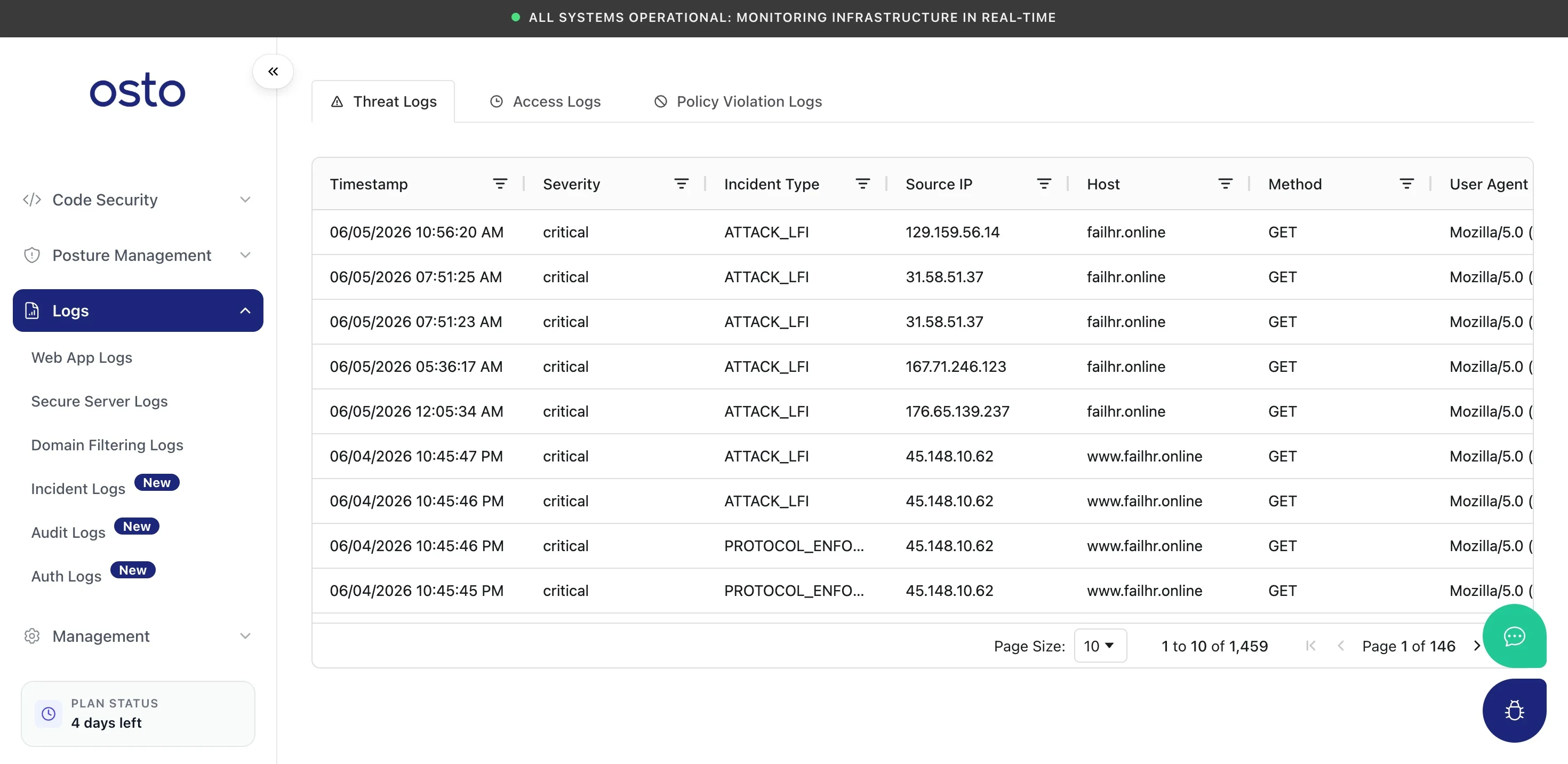
Task: Click the Policy Violation Logs ban icon
Action: tap(660, 102)
